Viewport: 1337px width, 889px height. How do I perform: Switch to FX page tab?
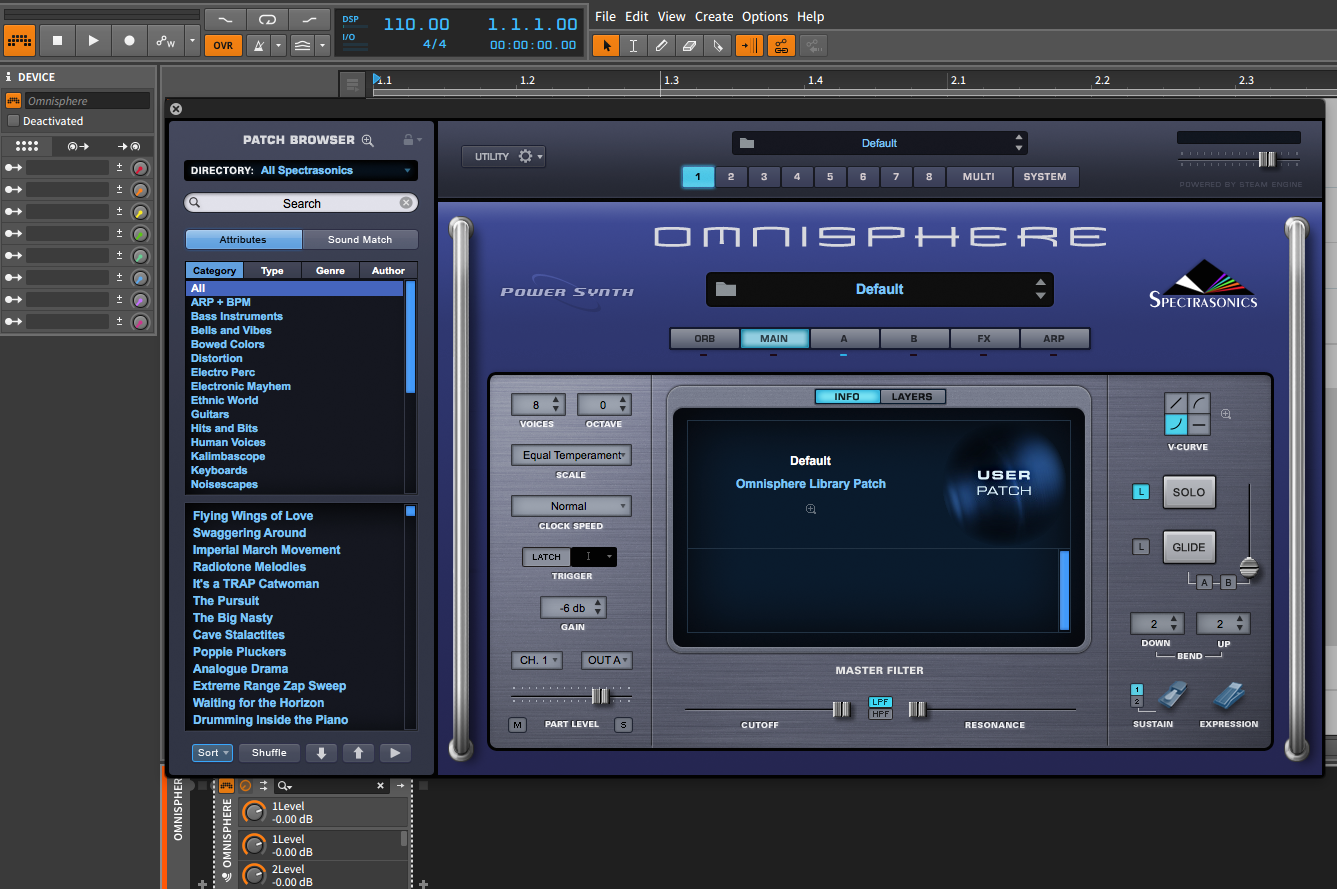[x=984, y=339]
